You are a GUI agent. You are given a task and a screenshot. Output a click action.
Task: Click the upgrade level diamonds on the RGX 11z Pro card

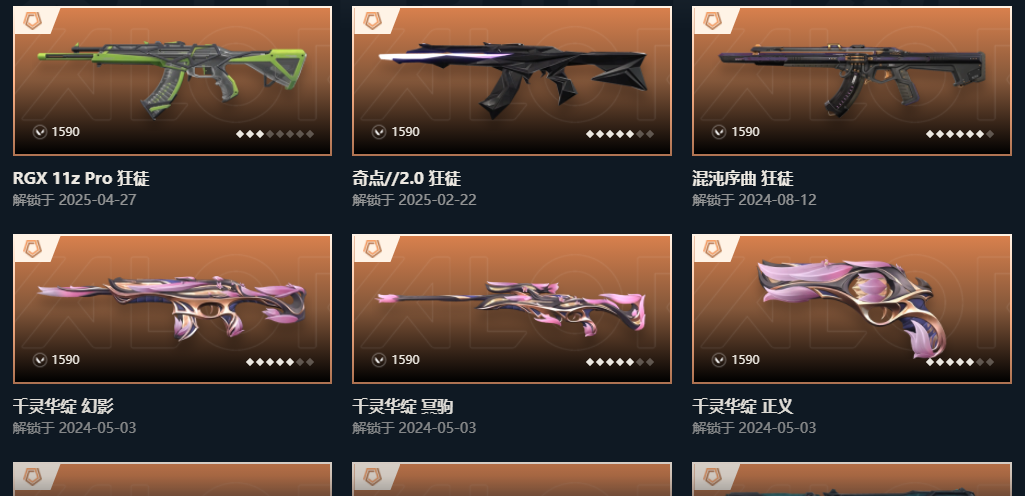[275, 134]
